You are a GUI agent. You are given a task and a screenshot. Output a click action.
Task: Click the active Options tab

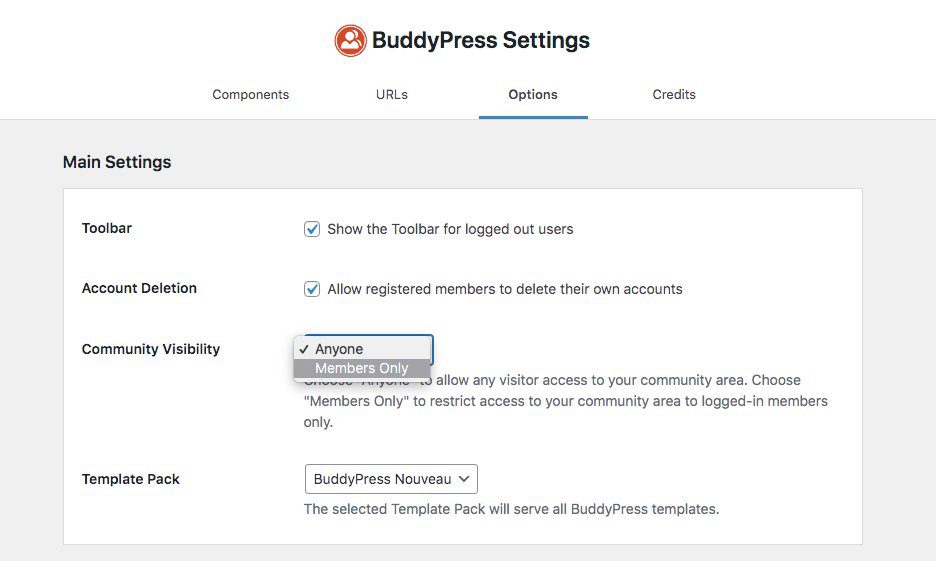tap(533, 95)
